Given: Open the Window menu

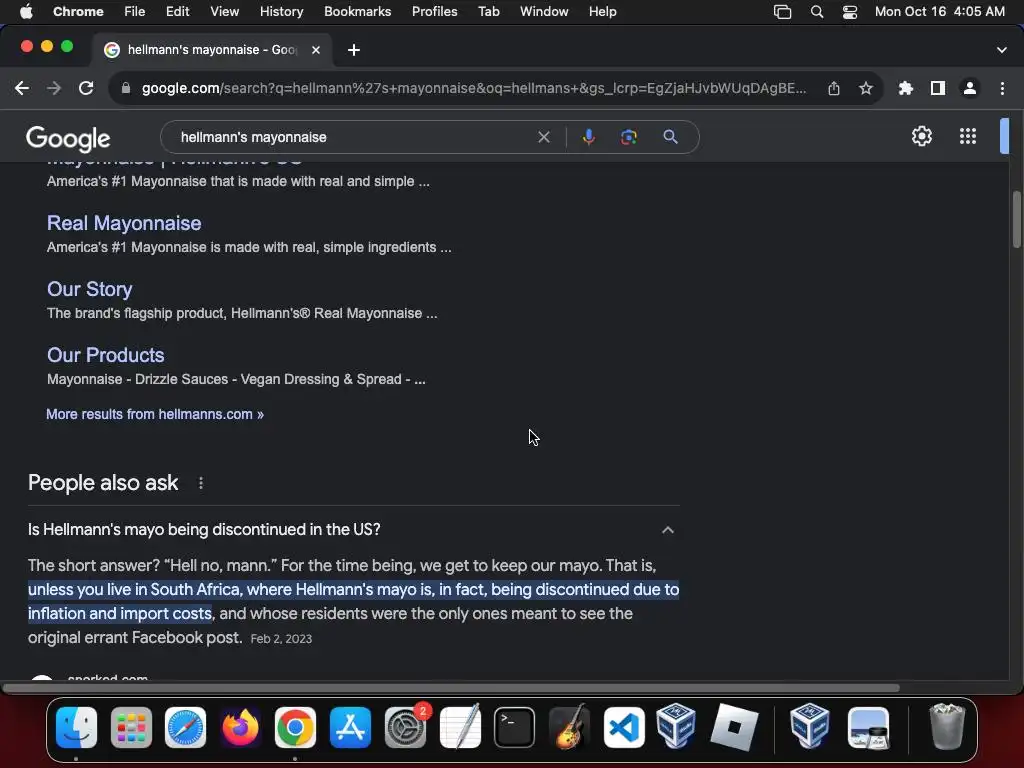Looking at the screenshot, I should pyautogui.click(x=544, y=12).
